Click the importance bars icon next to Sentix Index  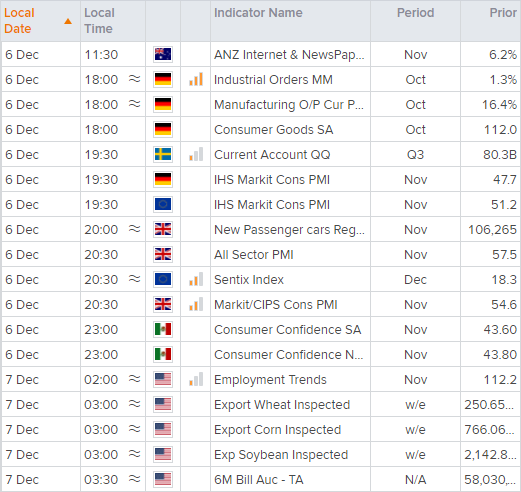(x=196, y=279)
